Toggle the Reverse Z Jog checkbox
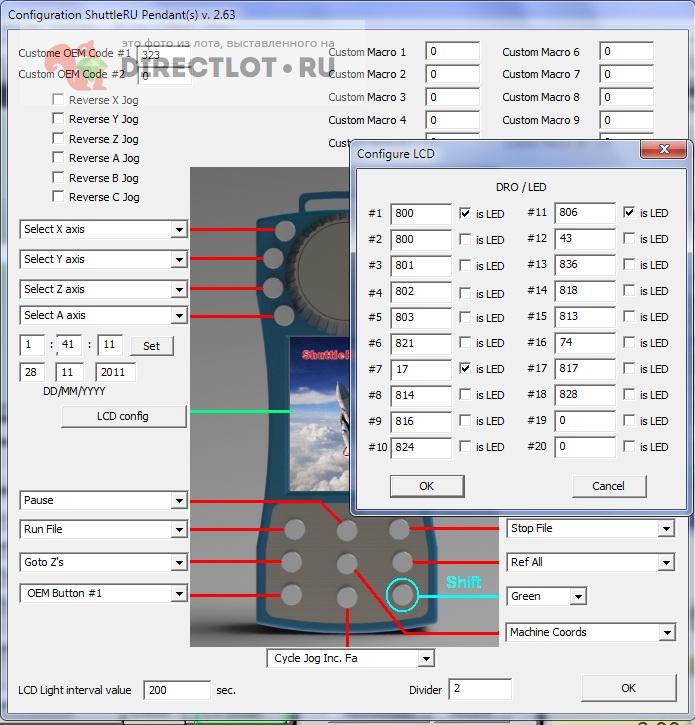The width and height of the screenshot is (695, 725). coord(59,139)
